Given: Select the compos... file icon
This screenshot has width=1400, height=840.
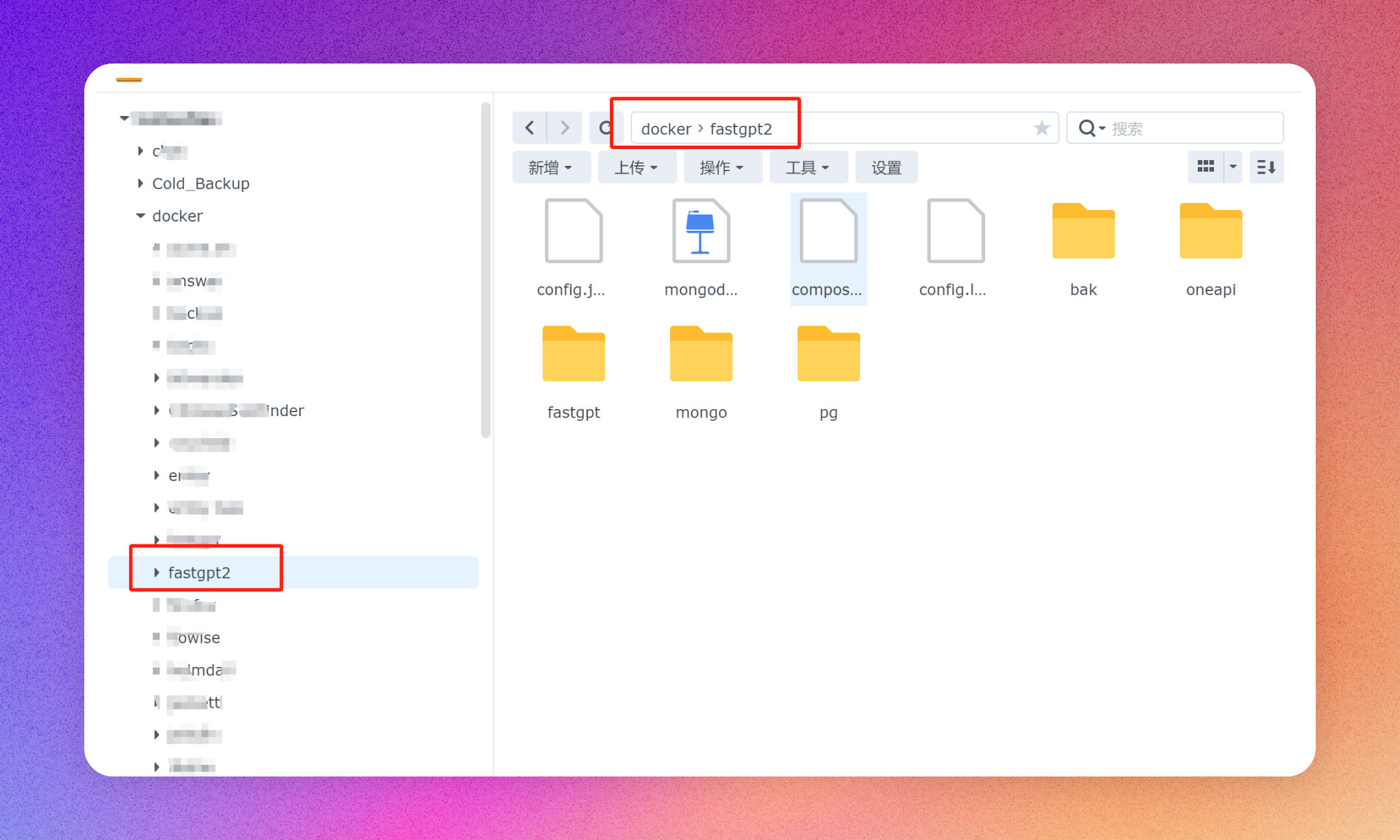Looking at the screenshot, I should click(828, 231).
